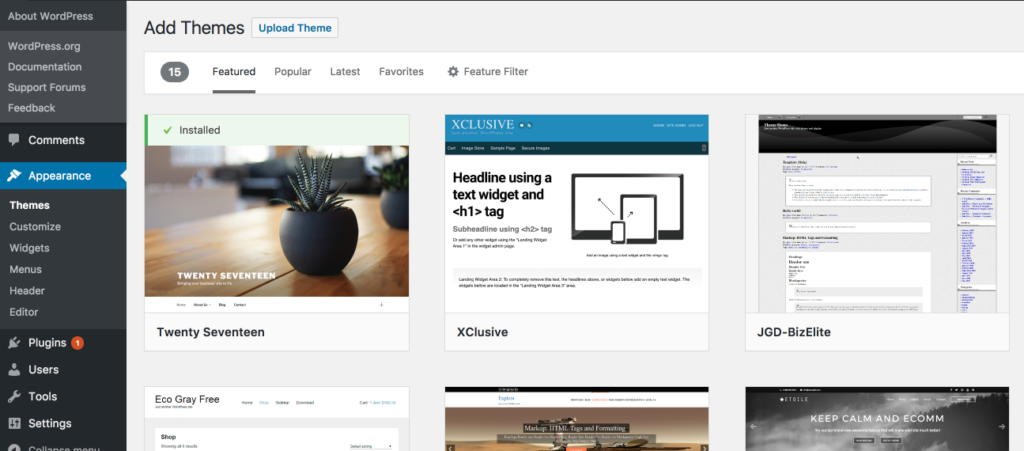The width and height of the screenshot is (1024, 451).
Task: Switch to the Latest tab
Action: click(345, 72)
